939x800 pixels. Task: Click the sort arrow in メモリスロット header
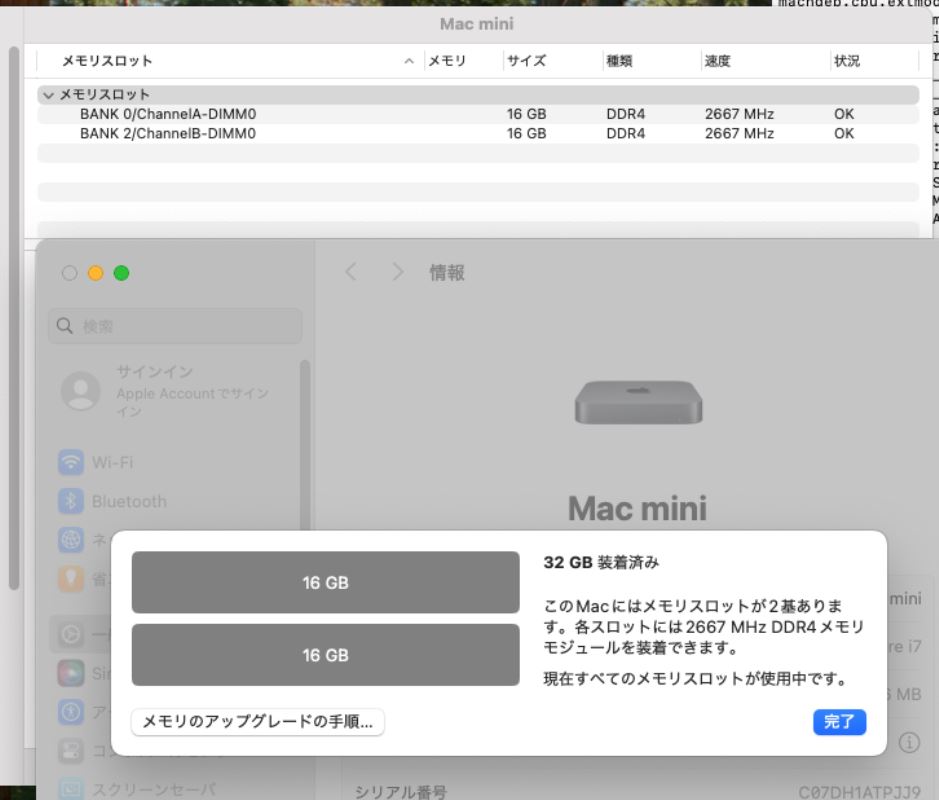(409, 60)
